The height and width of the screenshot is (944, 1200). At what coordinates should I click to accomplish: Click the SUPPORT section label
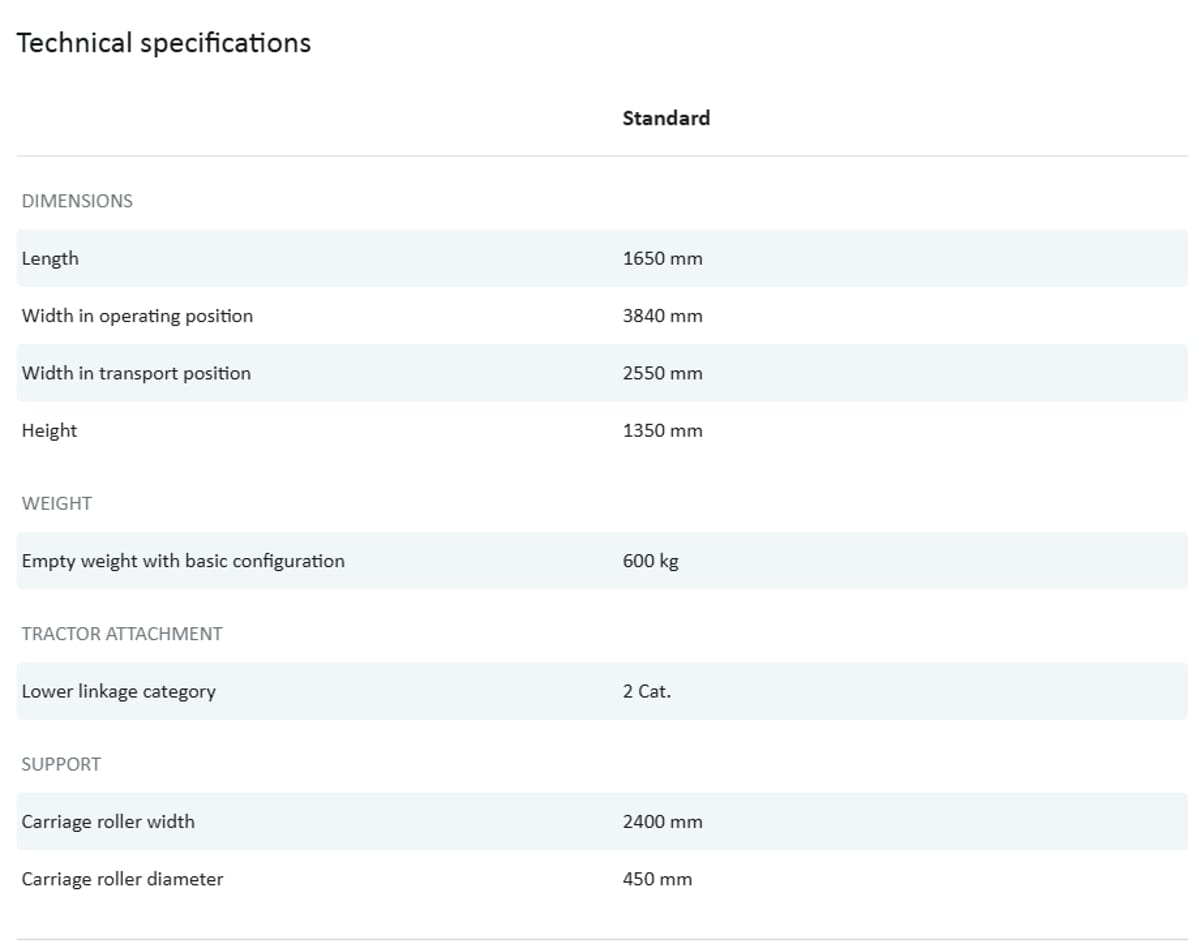pos(61,764)
